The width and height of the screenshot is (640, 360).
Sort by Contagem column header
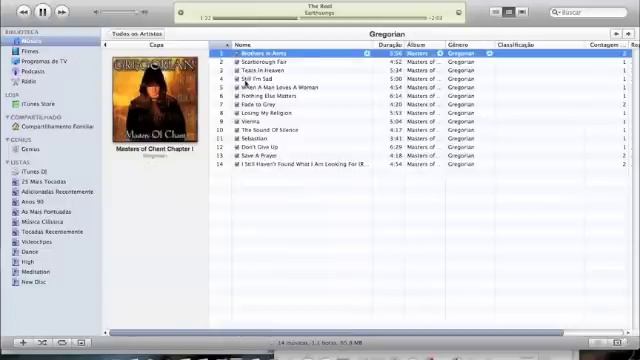pyautogui.click(x=607, y=45)
